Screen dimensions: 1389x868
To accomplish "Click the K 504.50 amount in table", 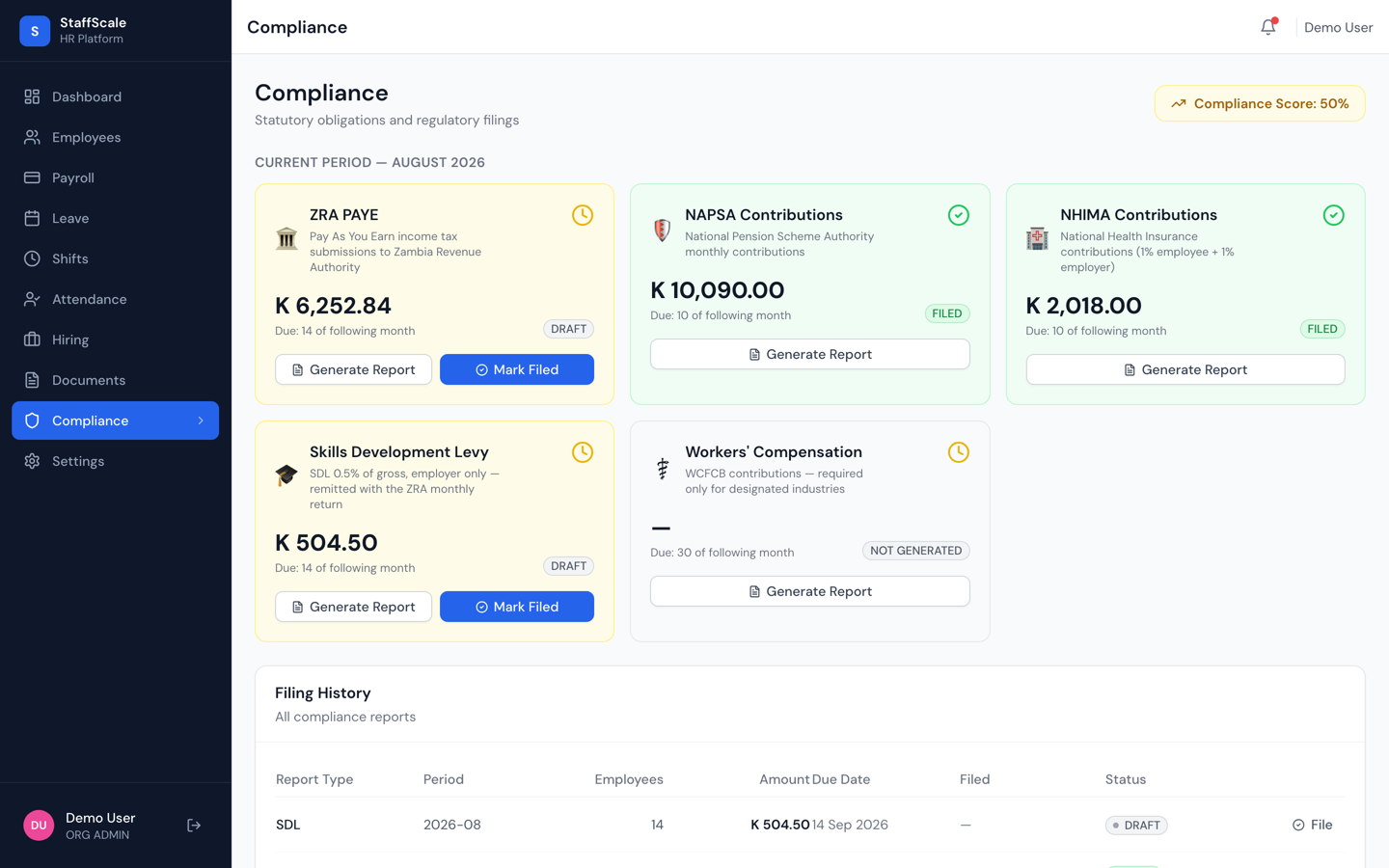I will pyautogui.click(x=780, y=825).
